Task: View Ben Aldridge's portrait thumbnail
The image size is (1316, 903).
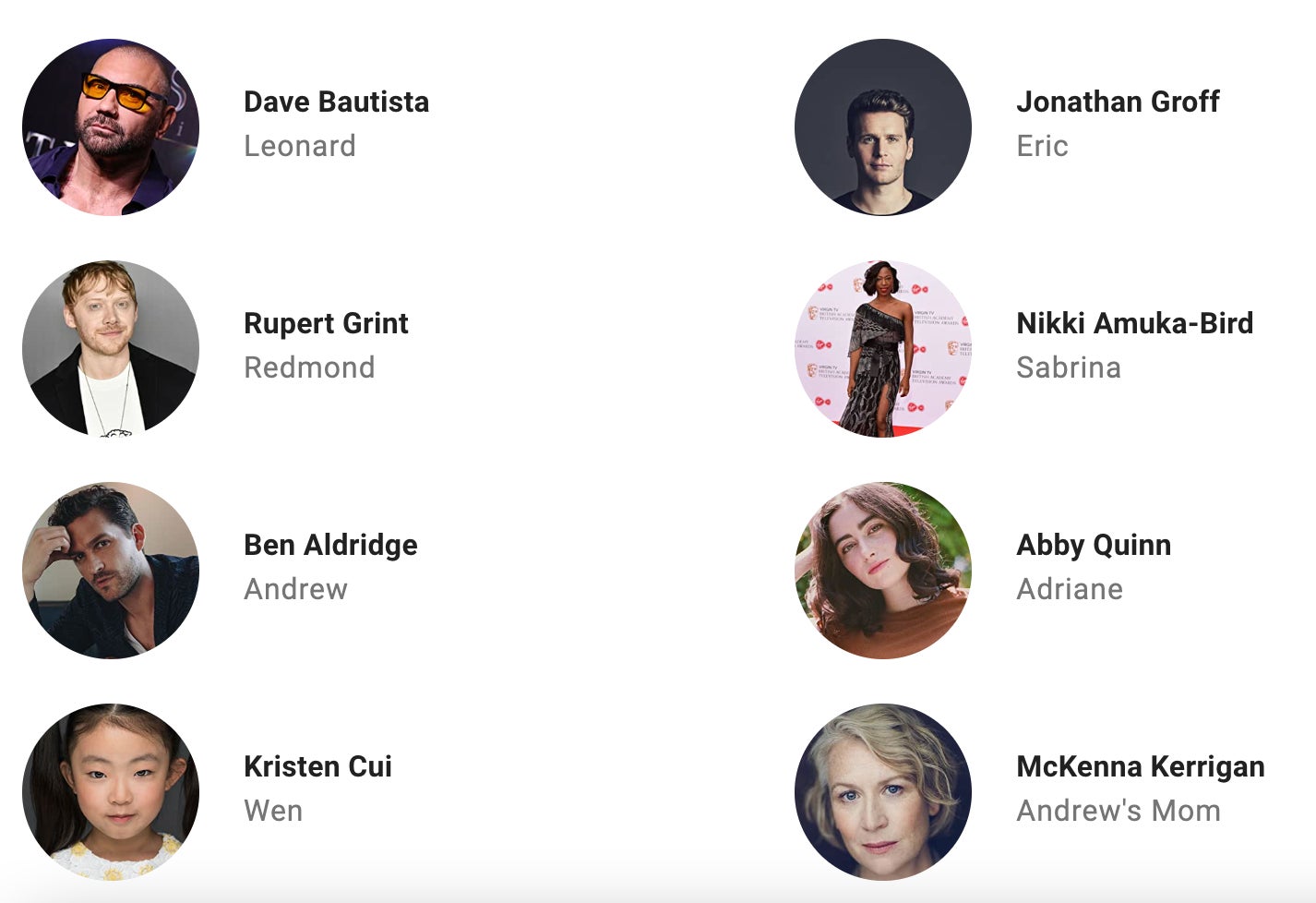Action: 111,571
